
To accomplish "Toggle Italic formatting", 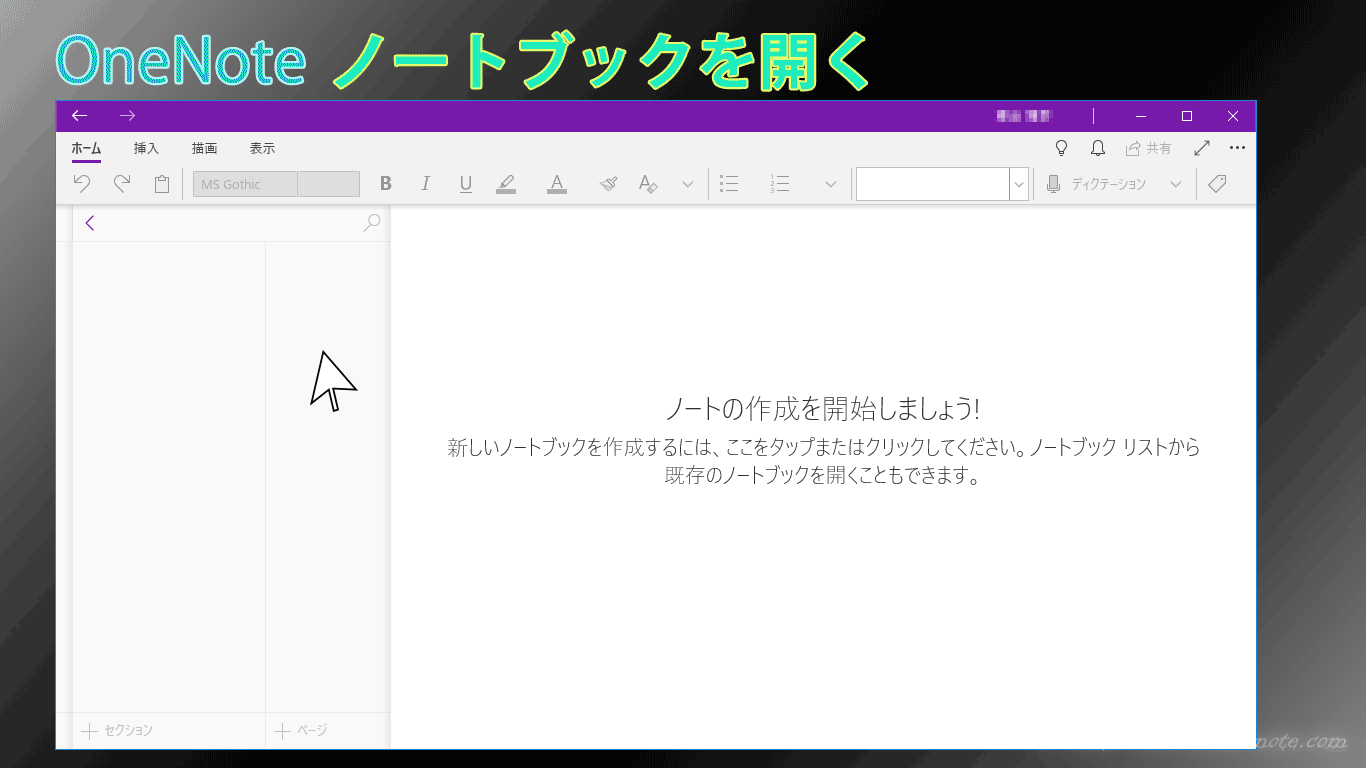I will [426, 184].
